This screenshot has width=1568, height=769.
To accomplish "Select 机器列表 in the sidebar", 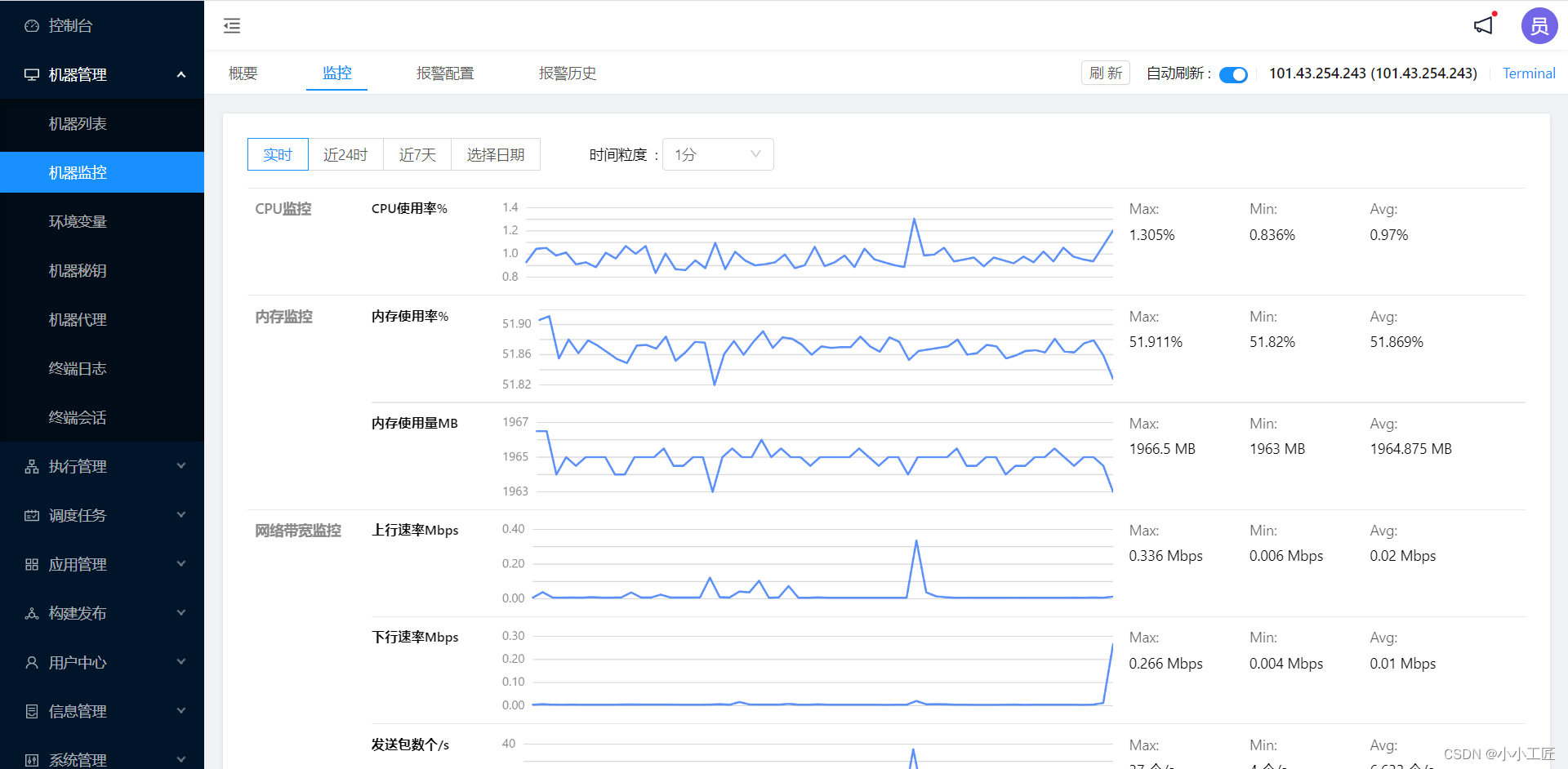I will (x=78, y=123).
